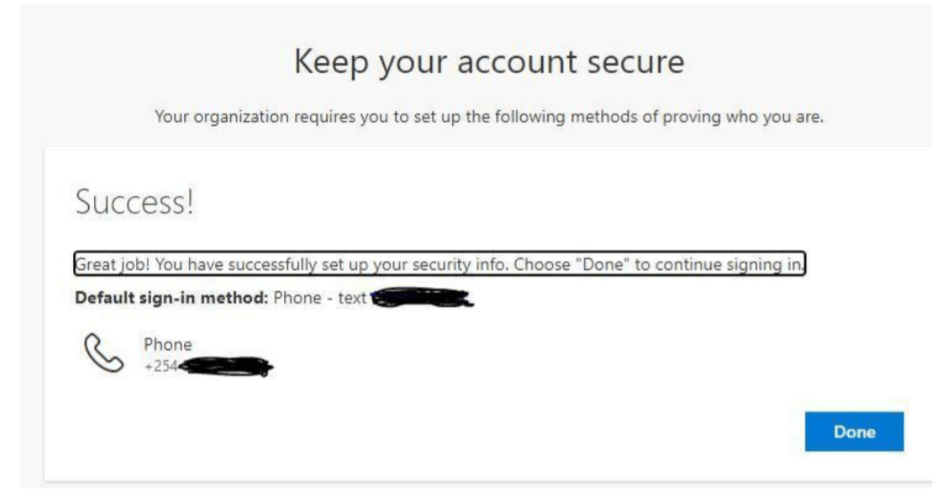Screen dimensions: 948x504
Task: Select the outlined "Great job!" message box
Action: [440, 265]
